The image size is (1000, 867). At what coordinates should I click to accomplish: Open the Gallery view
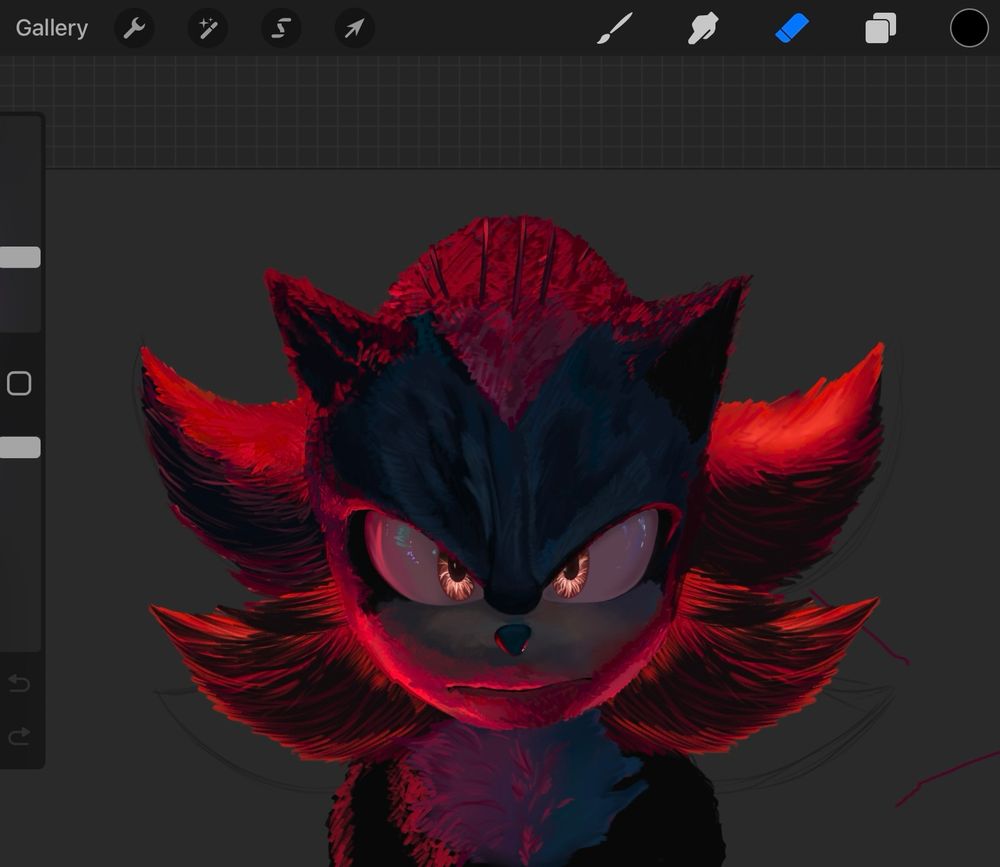coord(52,28)
